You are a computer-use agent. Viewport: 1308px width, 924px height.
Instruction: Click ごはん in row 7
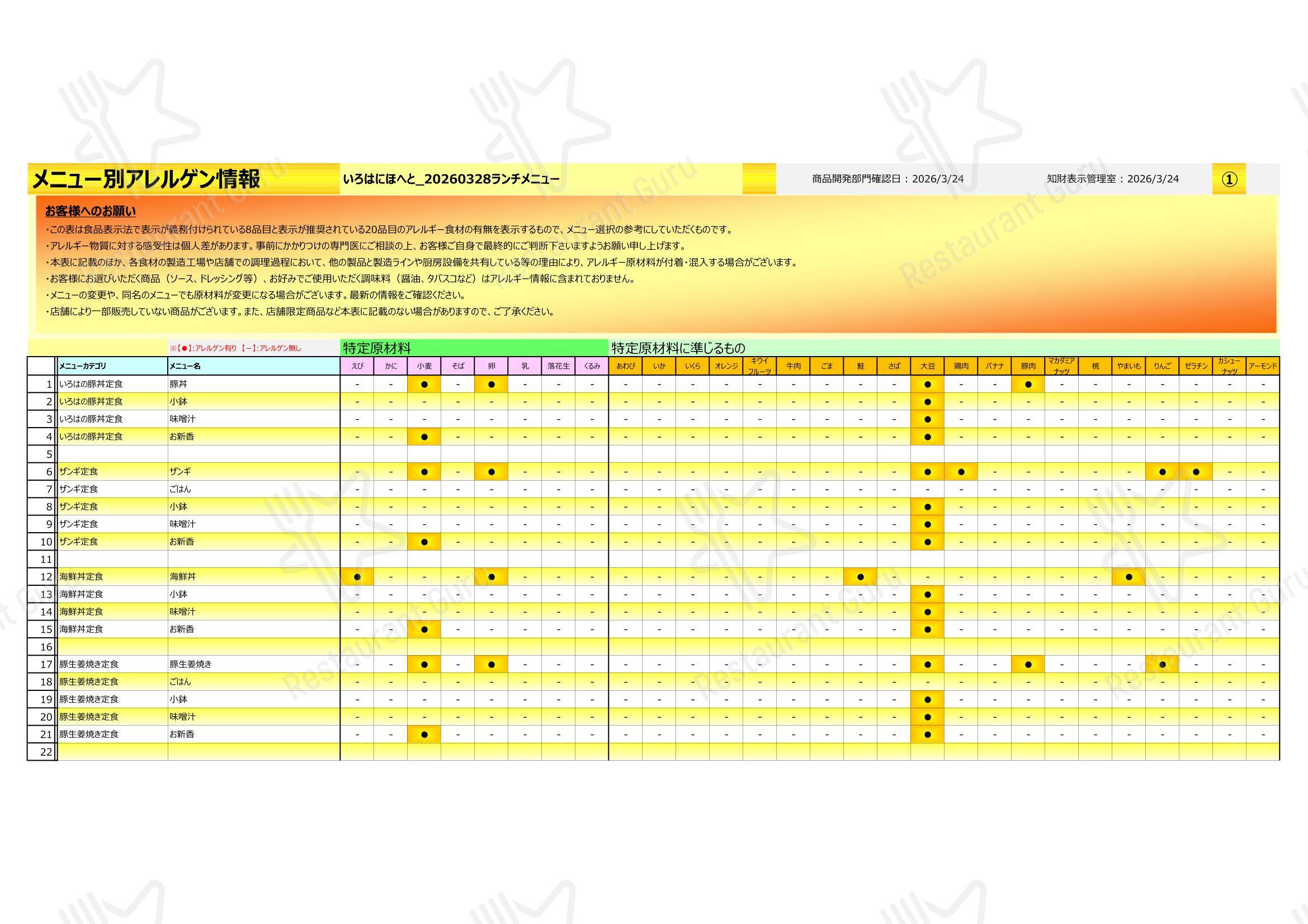coord(181,489)
